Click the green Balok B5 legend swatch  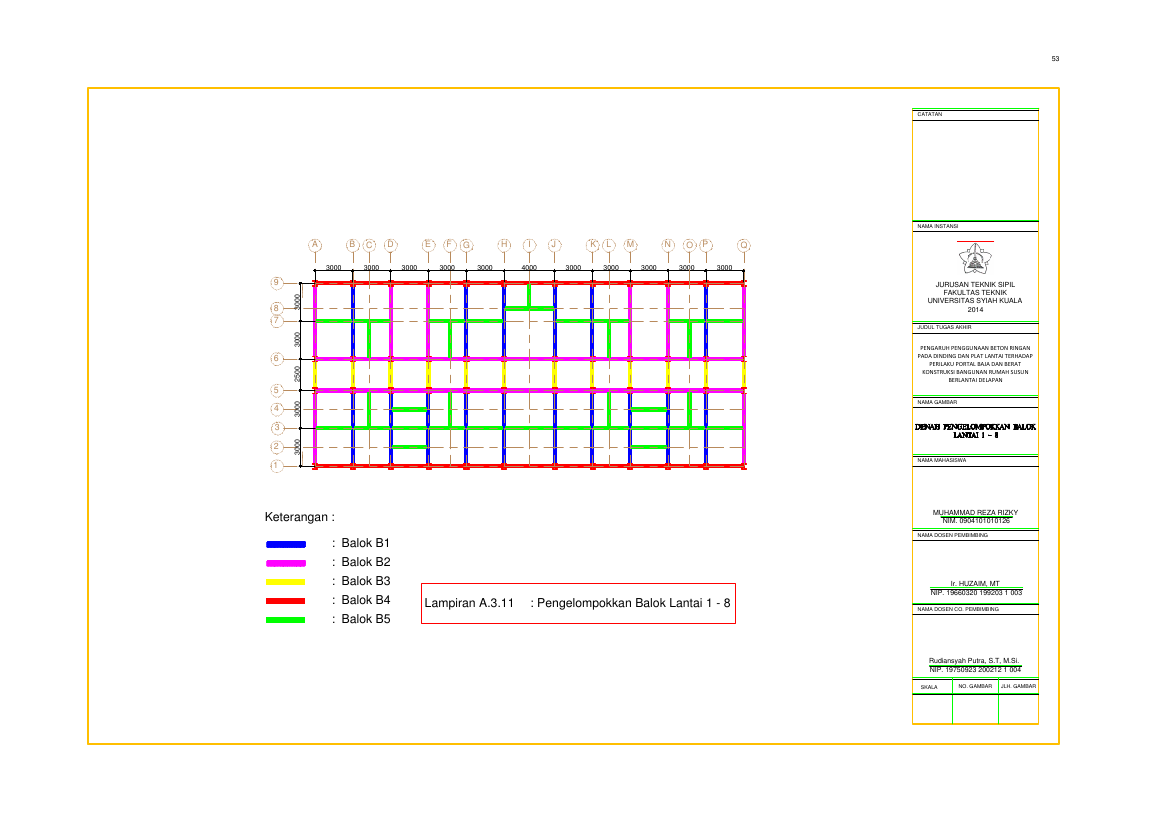point(286,620)
